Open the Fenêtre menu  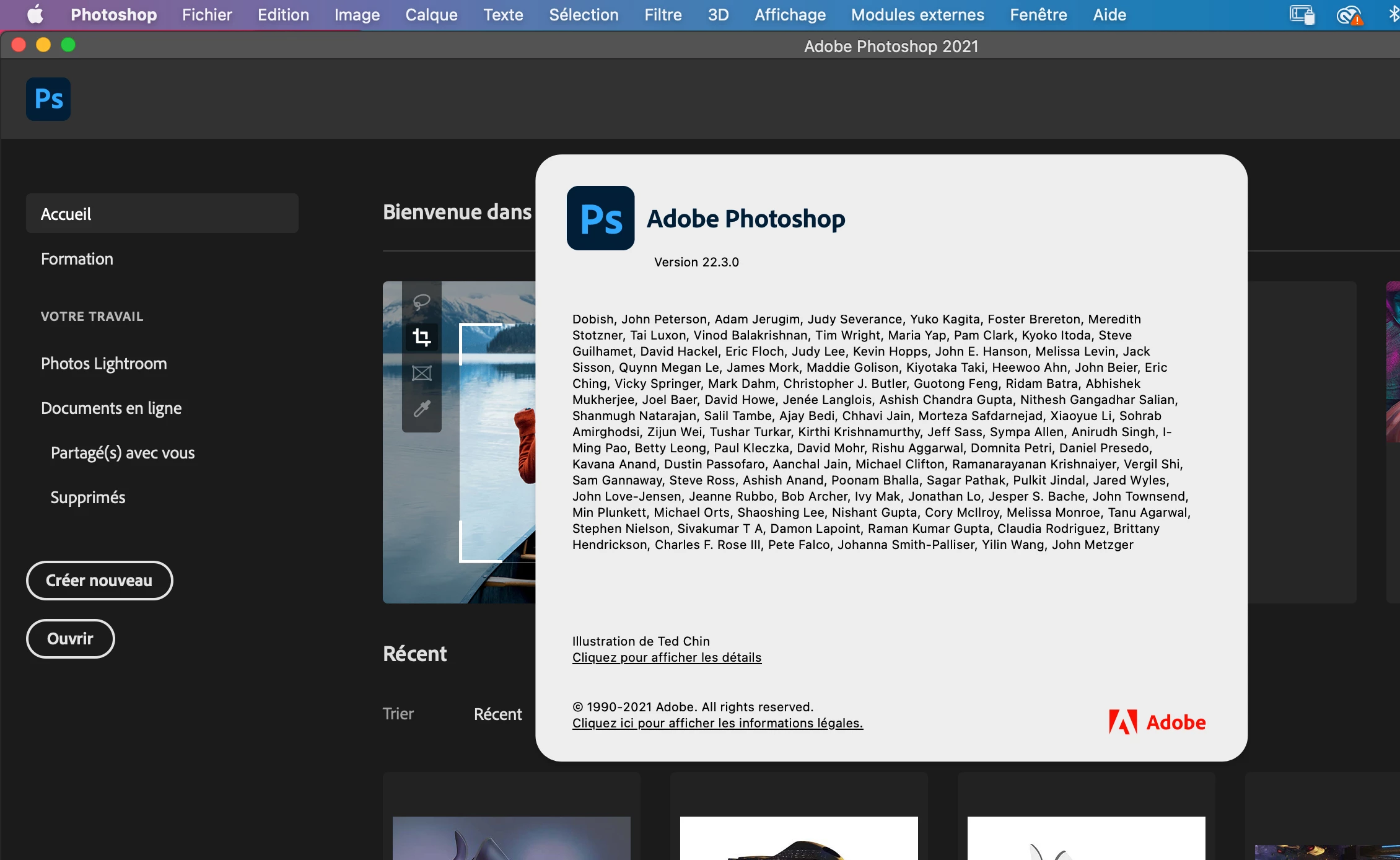1038,14
